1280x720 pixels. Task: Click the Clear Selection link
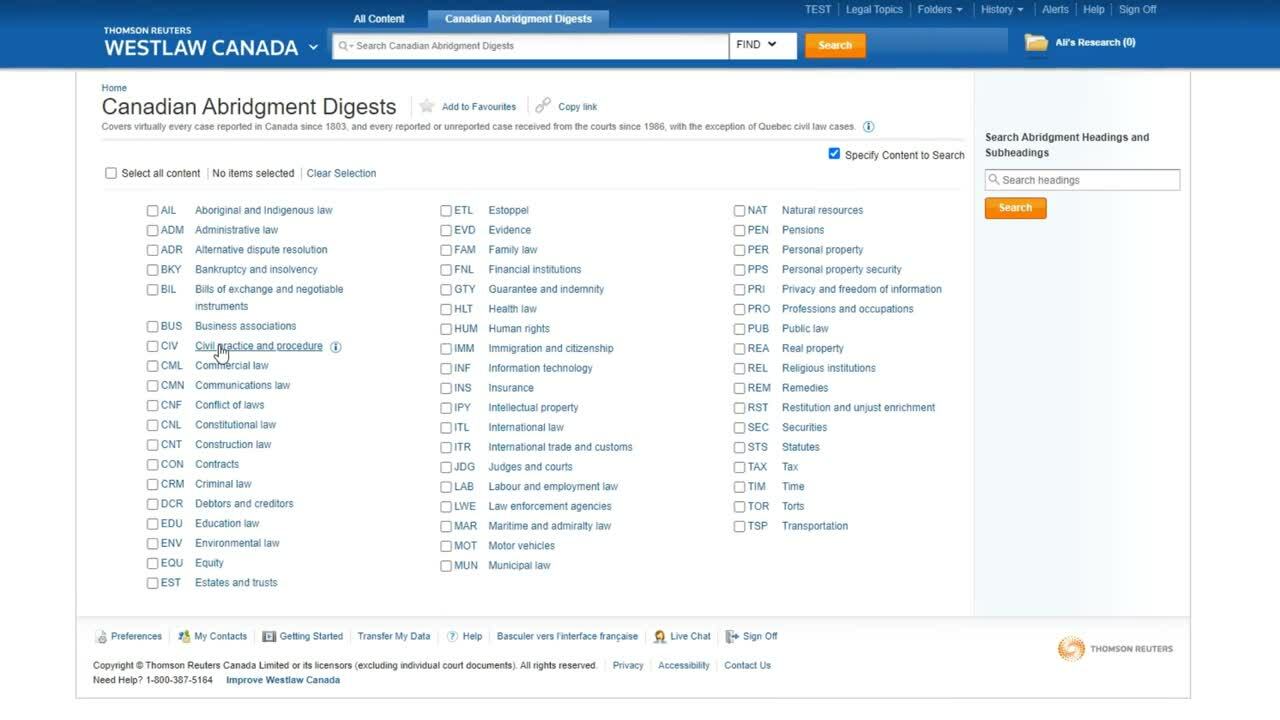341,173
